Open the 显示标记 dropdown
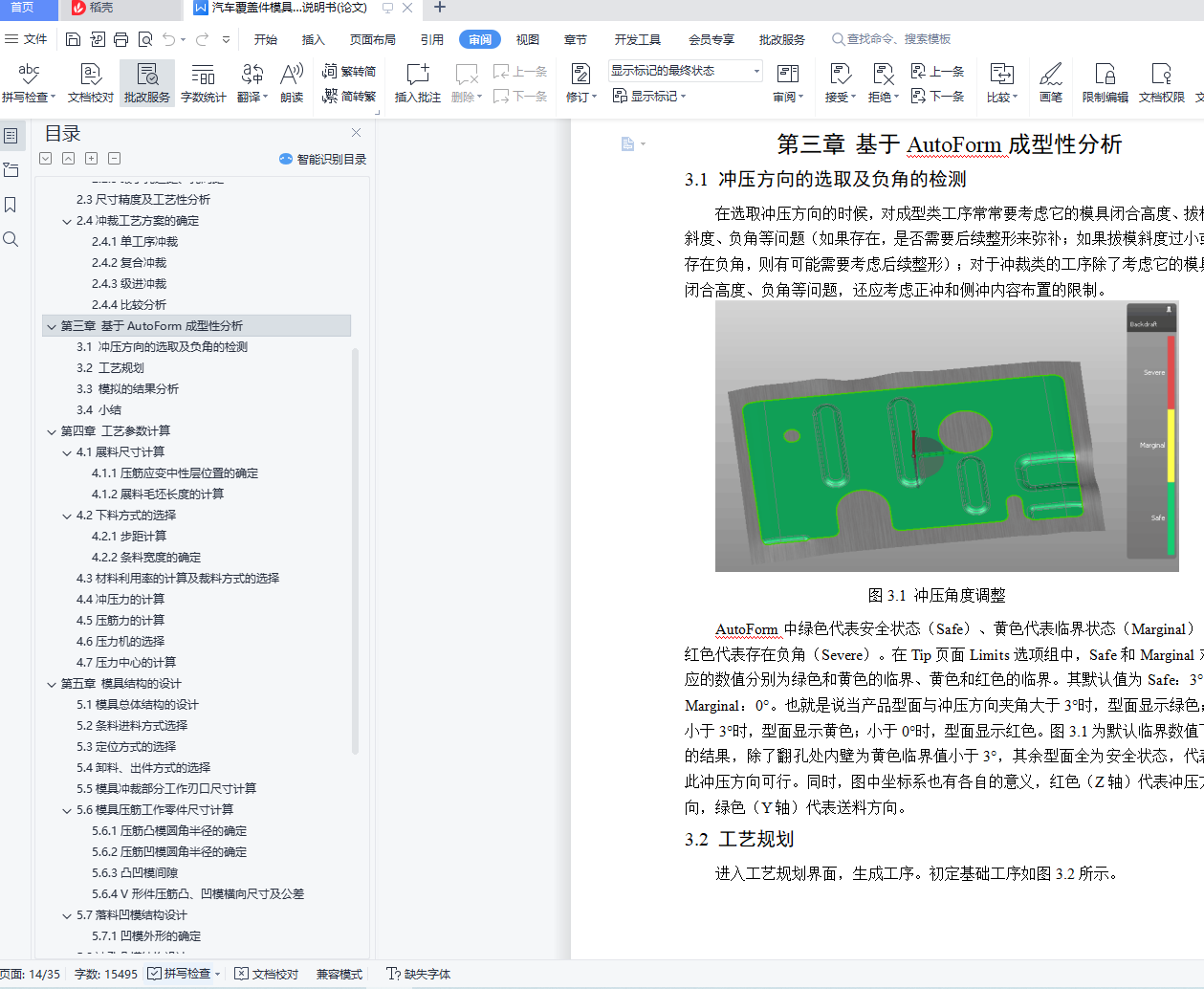This screenshot has width=1204, height=989. [x=649, y=96]
